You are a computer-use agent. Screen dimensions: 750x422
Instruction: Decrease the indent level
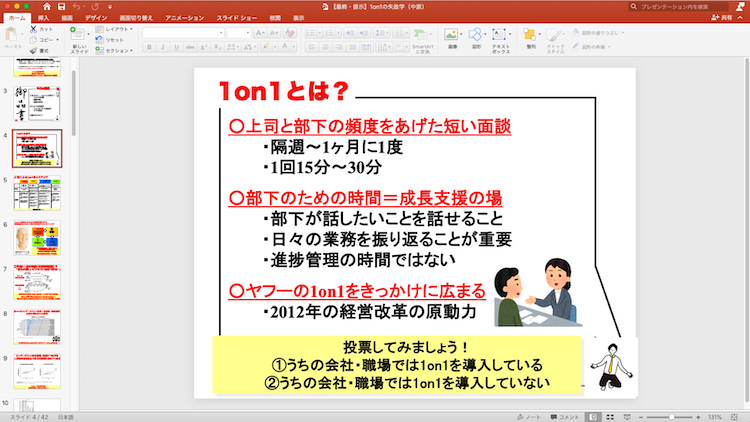[350, 33]
